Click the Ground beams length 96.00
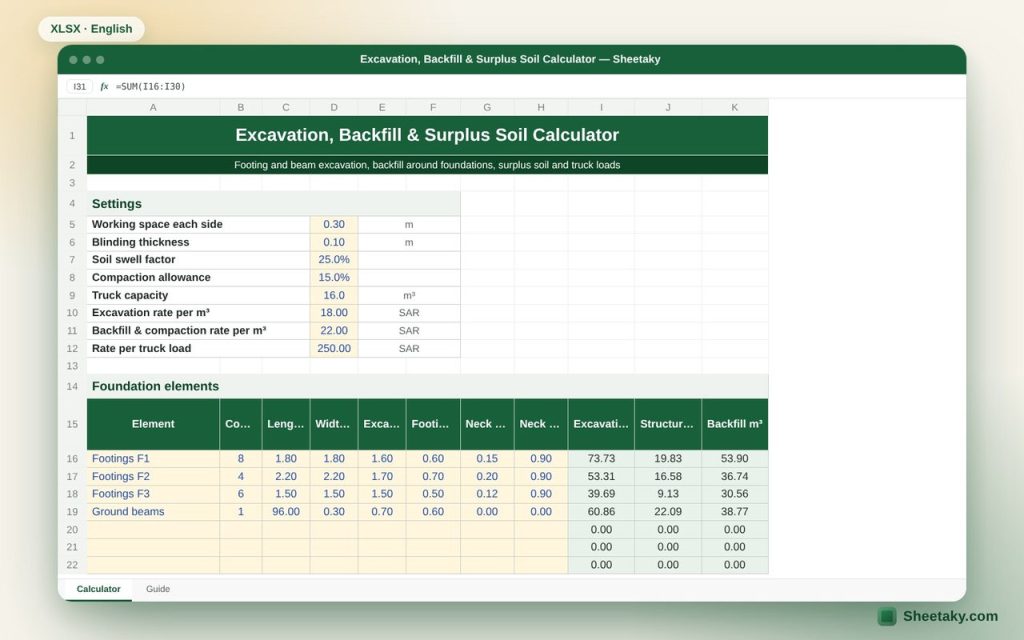1024x640 pixels. coord(286,511)
